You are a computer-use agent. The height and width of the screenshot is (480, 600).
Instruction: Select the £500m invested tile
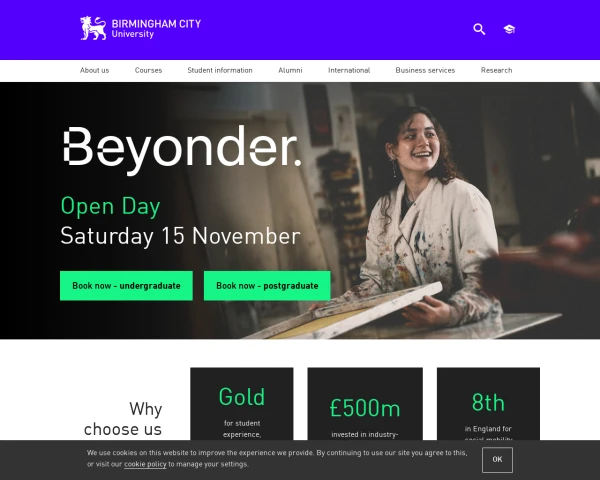pyautogui.click(x=365, y=404)
